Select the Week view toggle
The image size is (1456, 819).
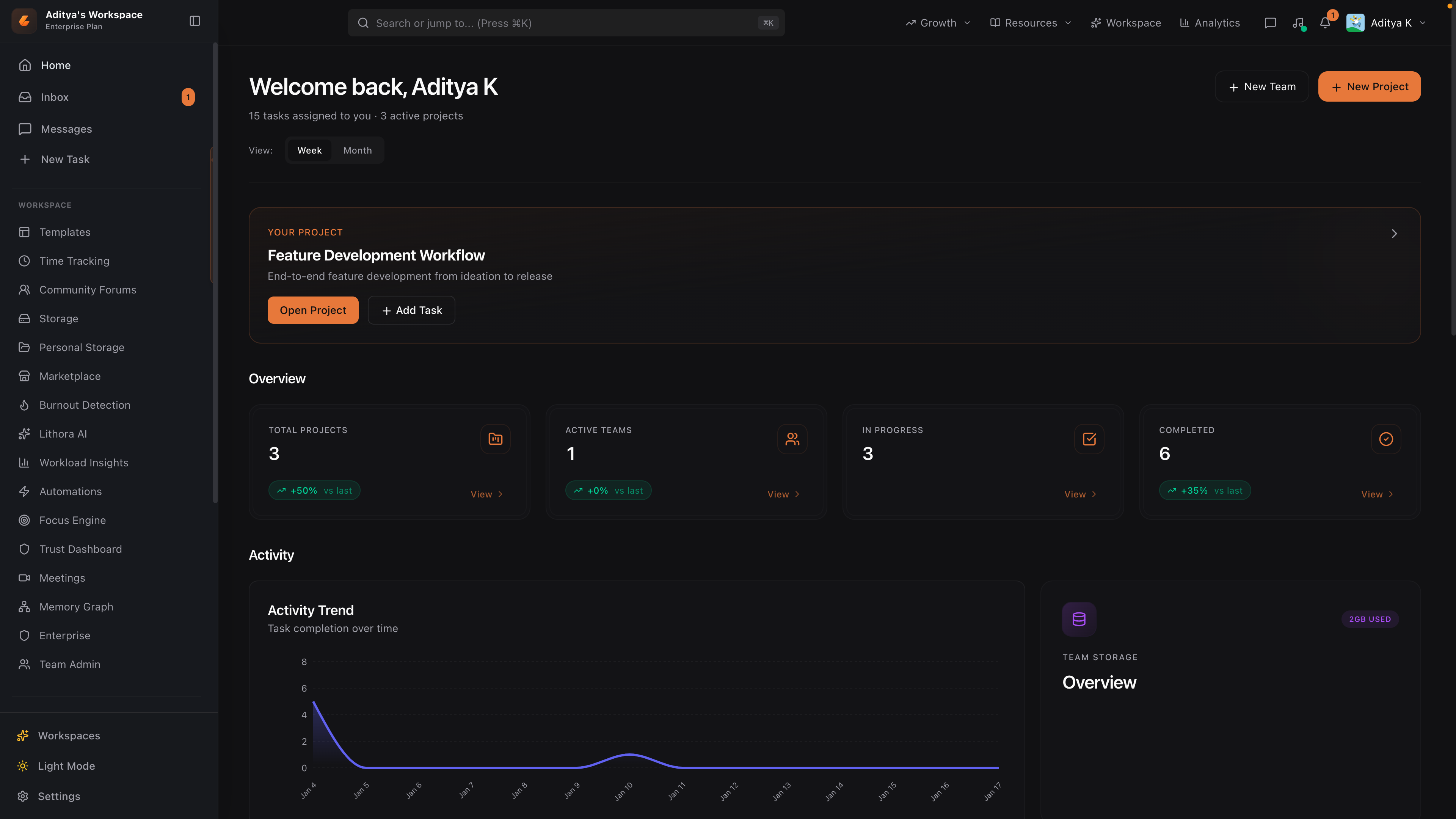[309, 151]
